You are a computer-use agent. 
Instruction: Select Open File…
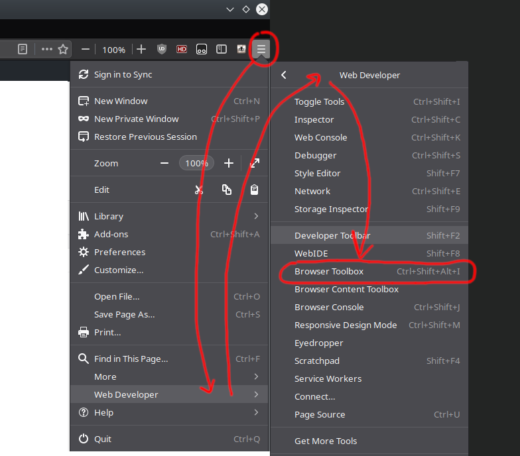point(169,297)
